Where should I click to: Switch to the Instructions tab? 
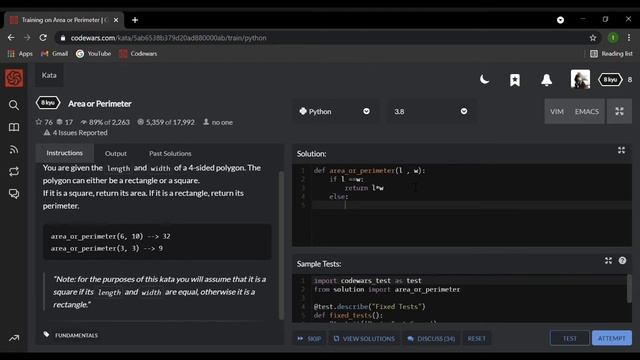pos(64,153)
